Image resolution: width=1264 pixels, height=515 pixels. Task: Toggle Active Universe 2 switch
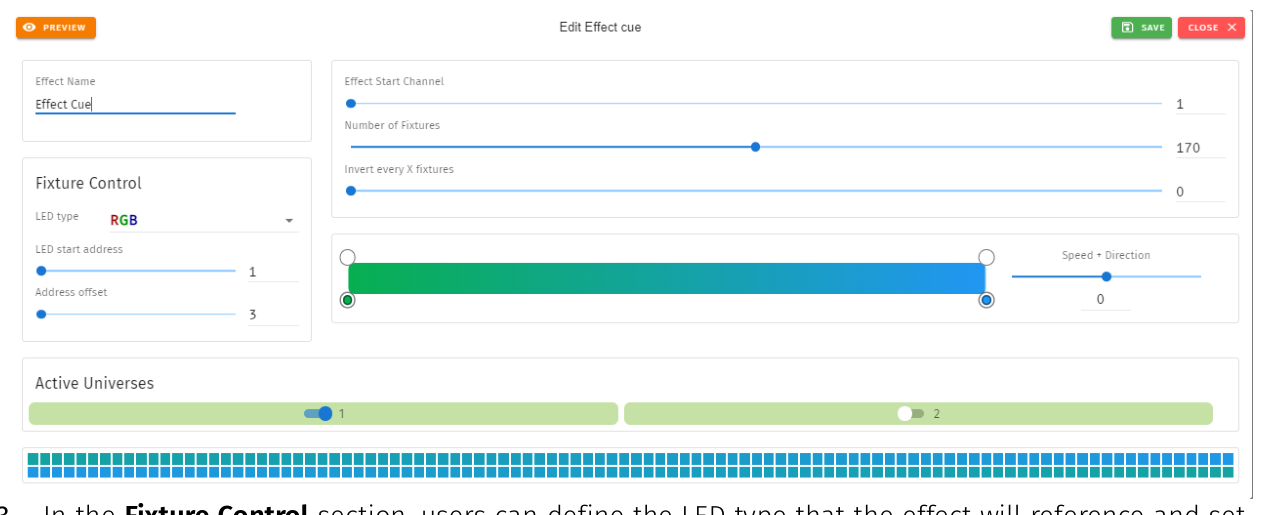910,413
